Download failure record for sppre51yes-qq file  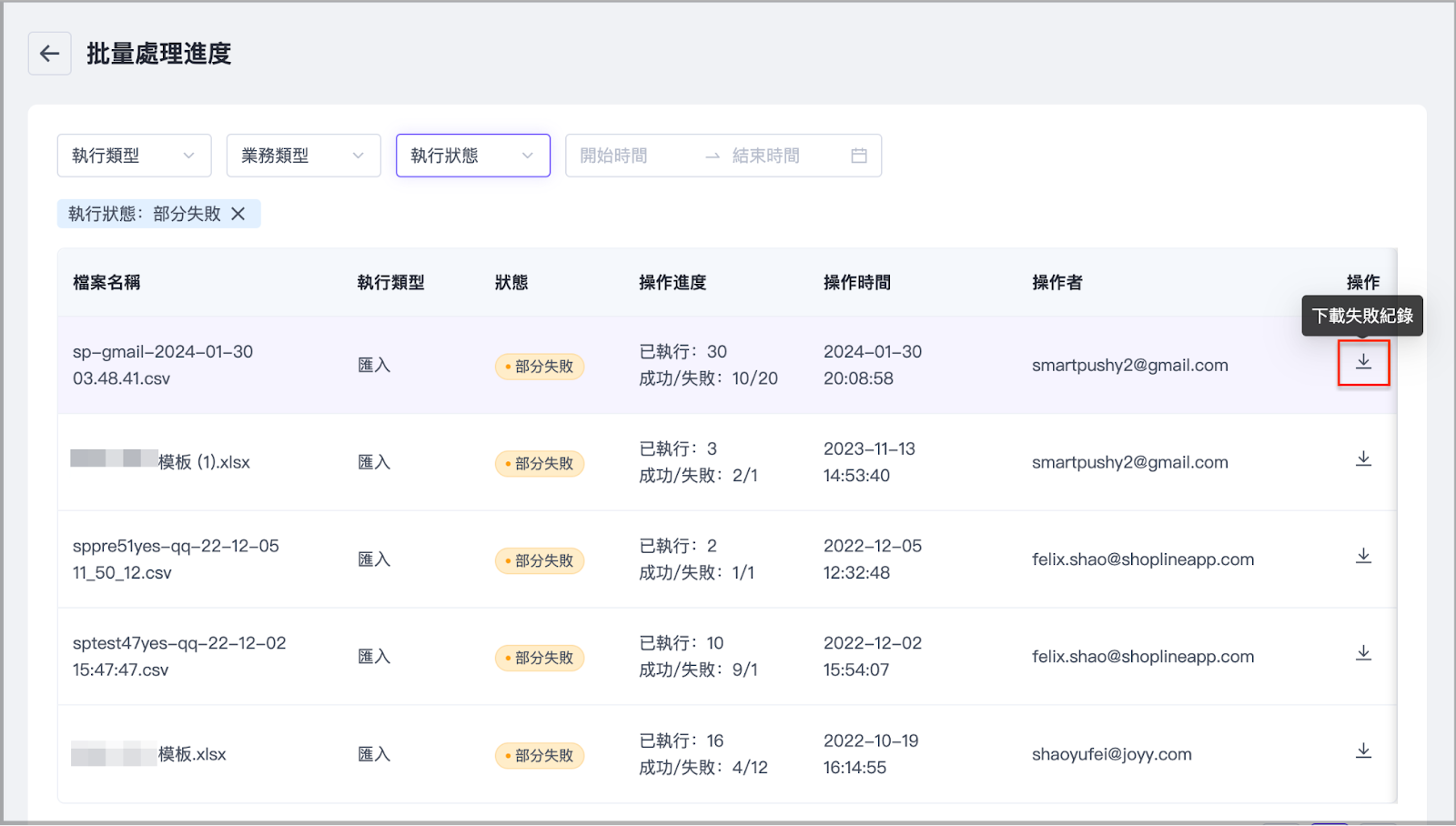coord(1363,556)
